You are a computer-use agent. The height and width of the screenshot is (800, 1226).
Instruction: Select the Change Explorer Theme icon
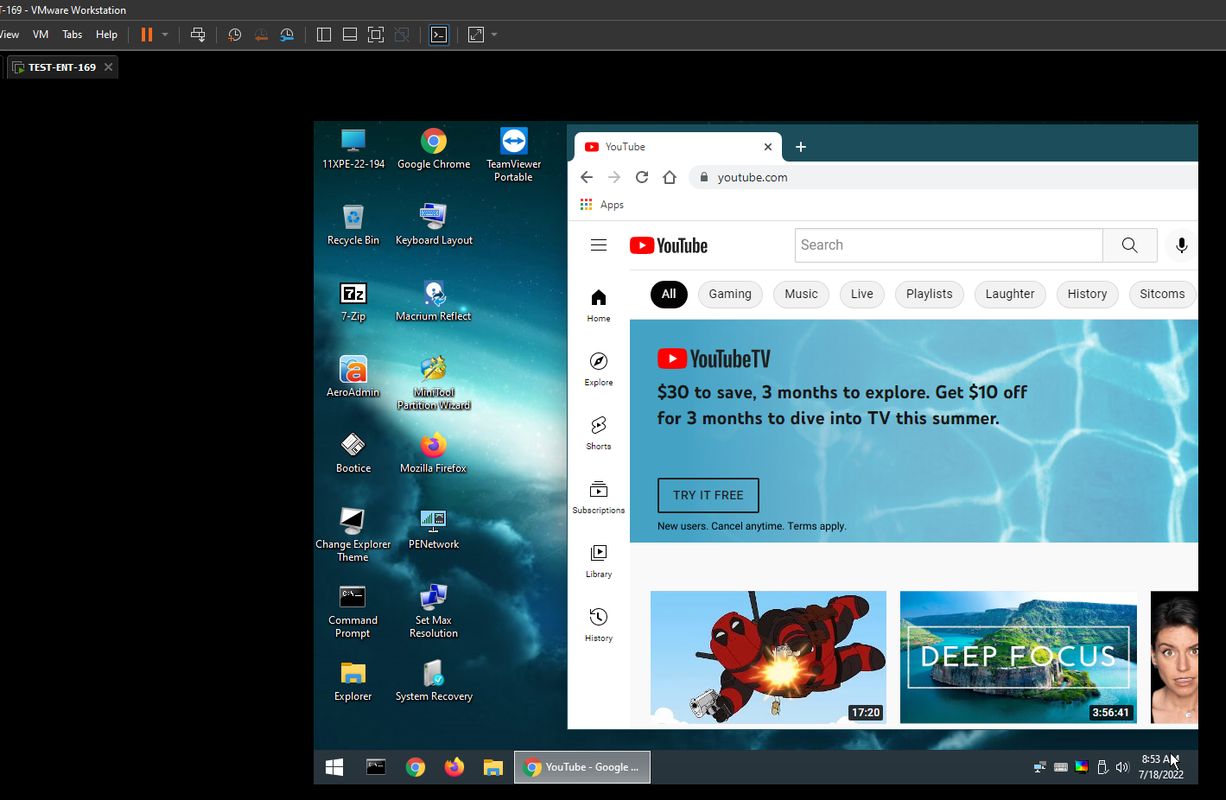tap(353, 535)
